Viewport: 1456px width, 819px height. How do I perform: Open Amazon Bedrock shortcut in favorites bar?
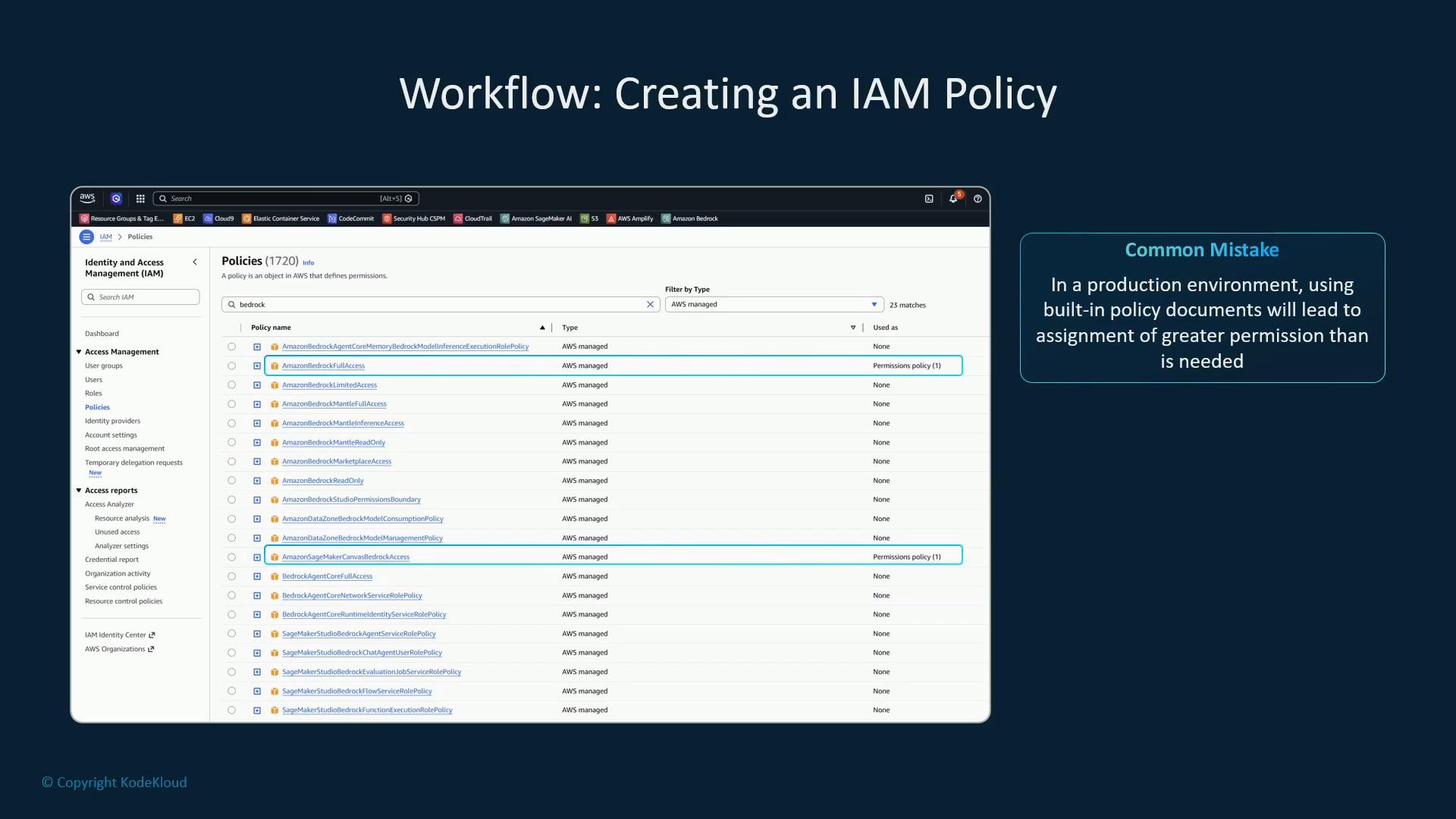689,218
